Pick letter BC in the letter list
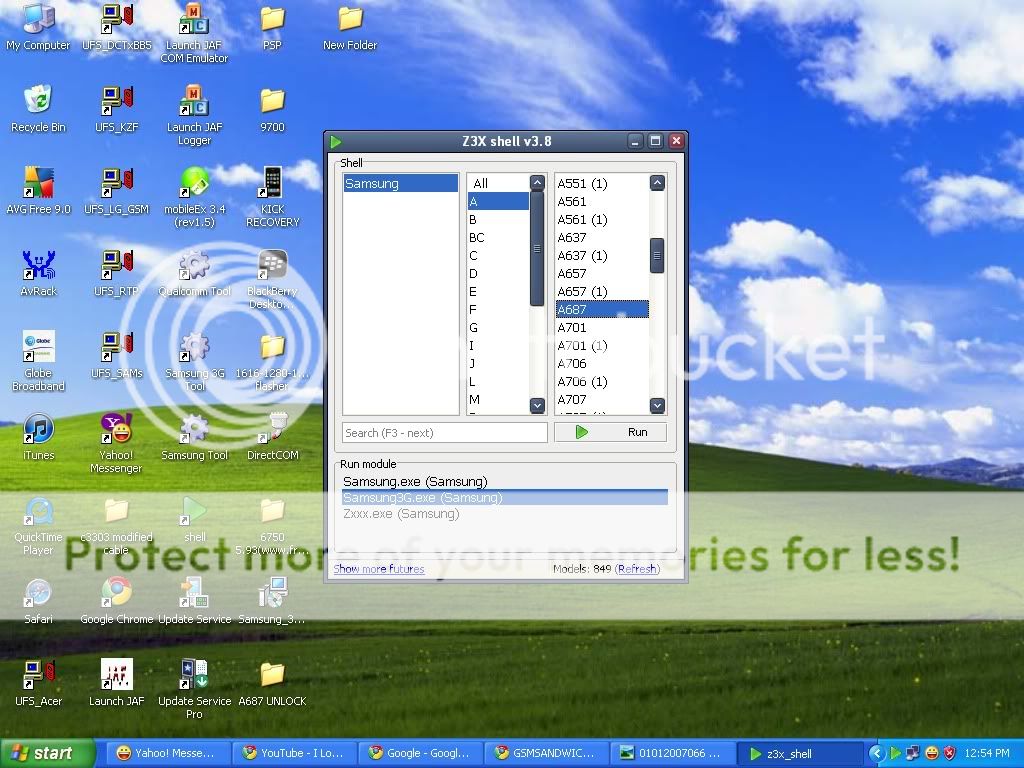1024x768 pixels. 498,238
